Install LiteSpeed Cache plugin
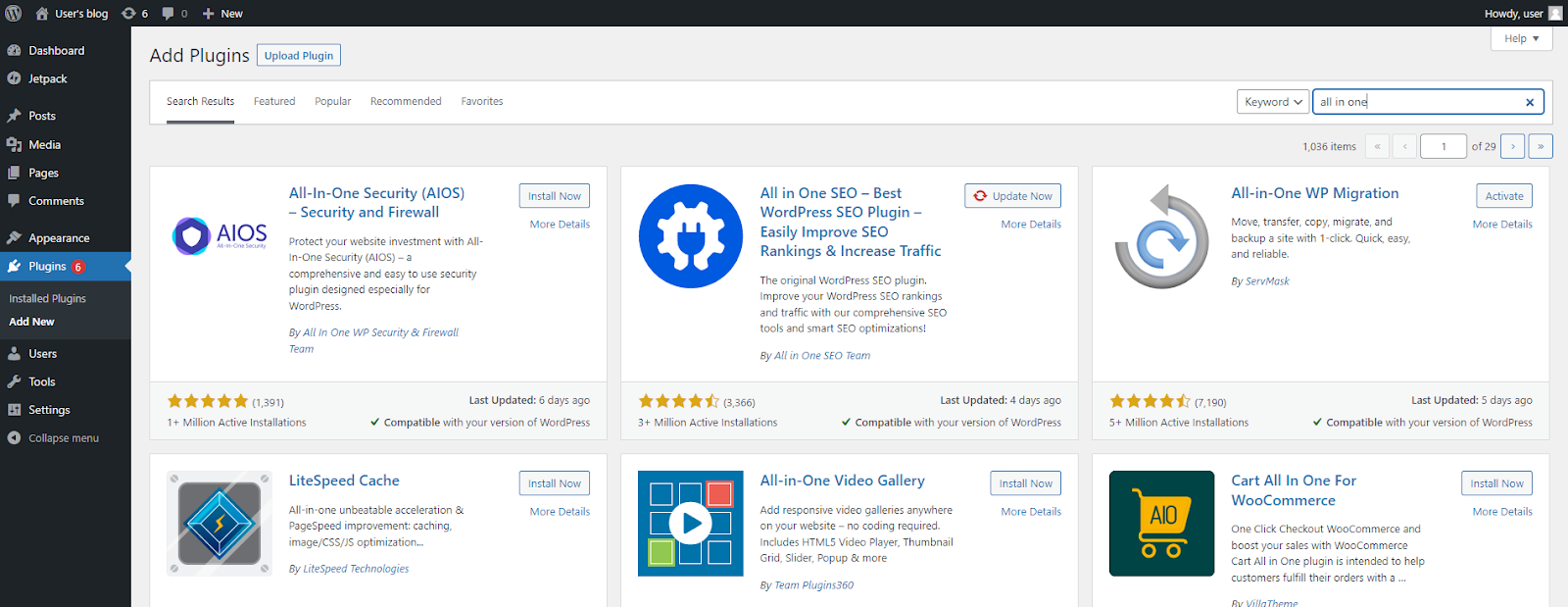Image resolution: width=1568 pixels, height=607 pixels. click(x=555, y=483)
